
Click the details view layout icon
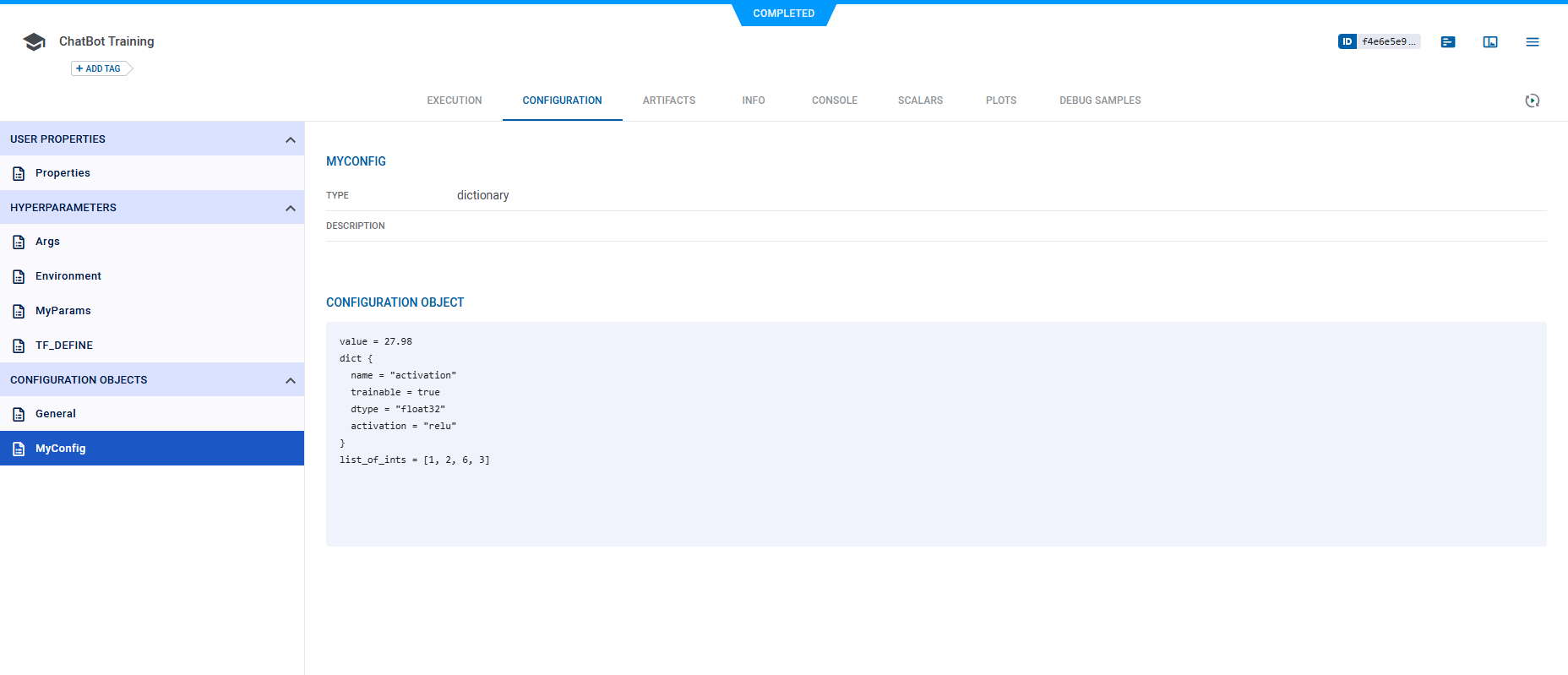coord(1489,42)
